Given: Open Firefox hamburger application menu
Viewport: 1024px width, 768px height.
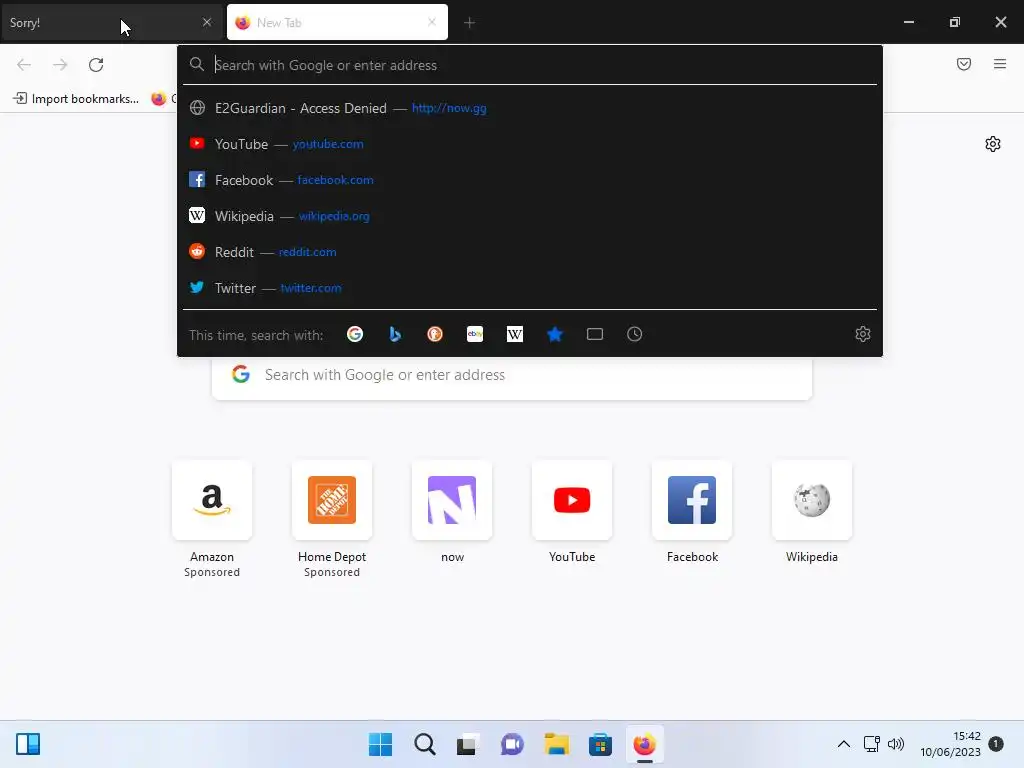Looking at the screenshot, I should pyautogui.click(x=1000, y=64).
